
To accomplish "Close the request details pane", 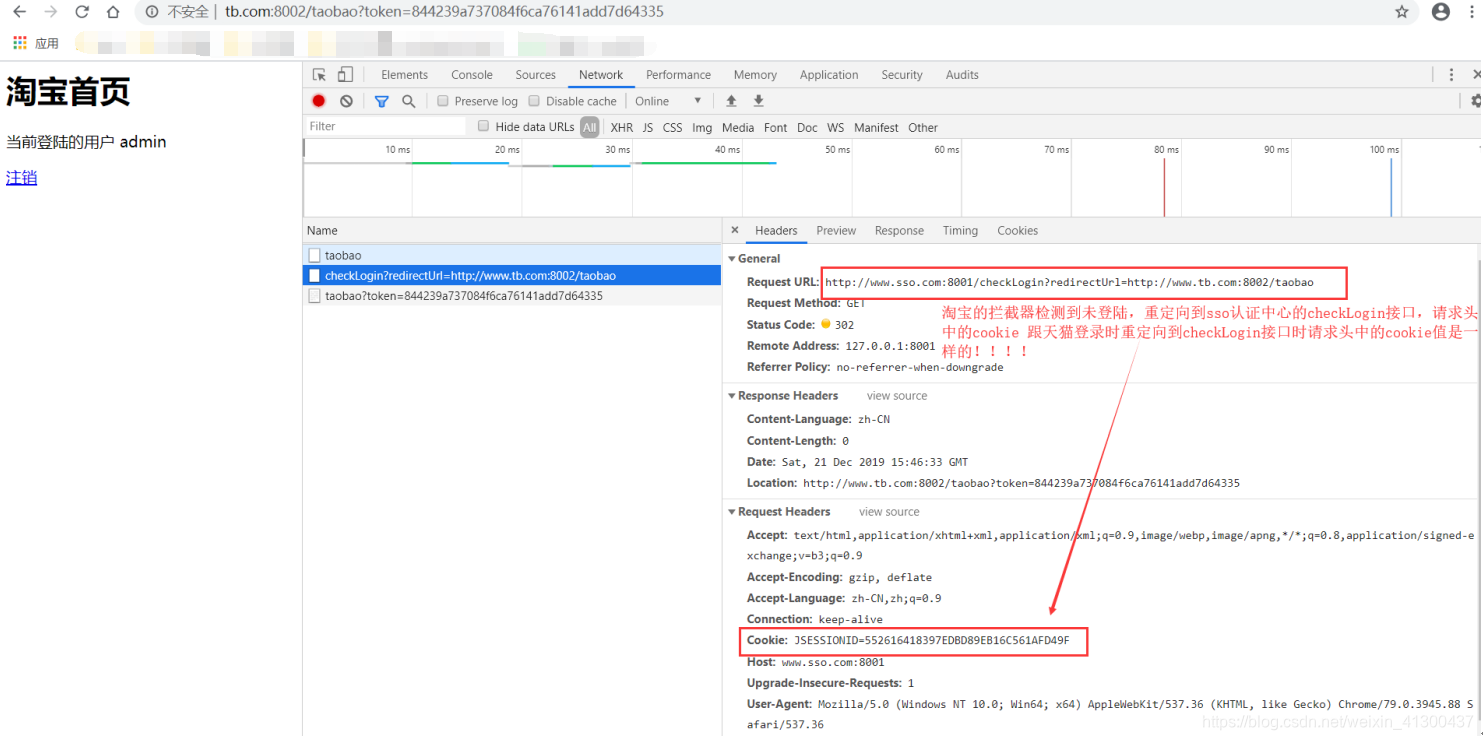I will tap(735, 230).
